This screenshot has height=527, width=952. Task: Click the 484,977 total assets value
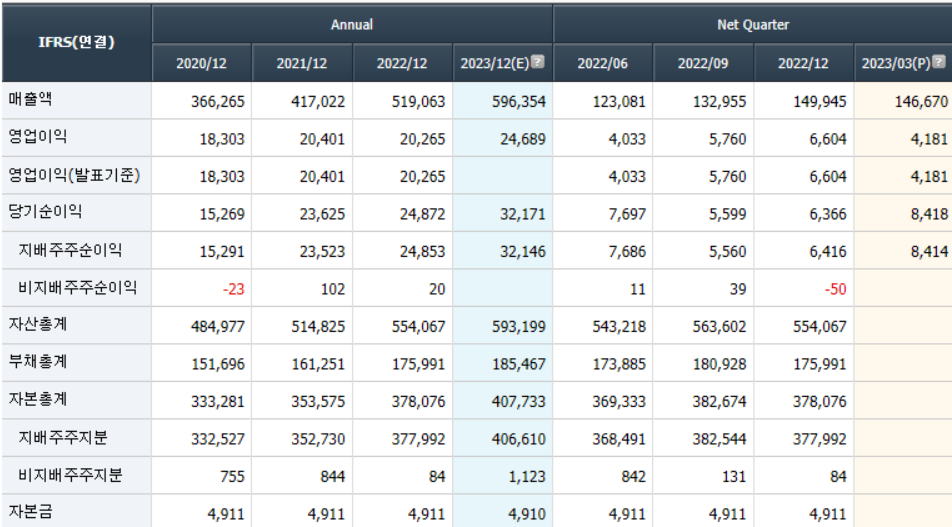click(x=218, y=327)
